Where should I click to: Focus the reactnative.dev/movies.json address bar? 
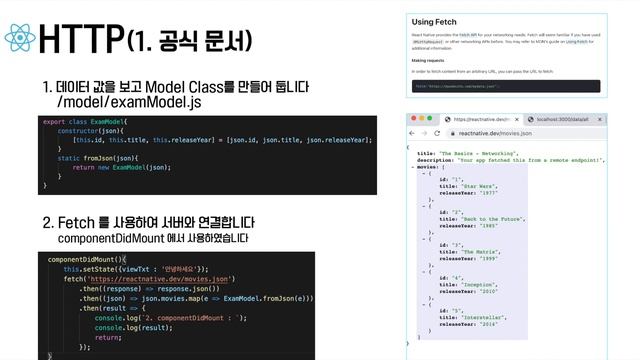(527, 133)
